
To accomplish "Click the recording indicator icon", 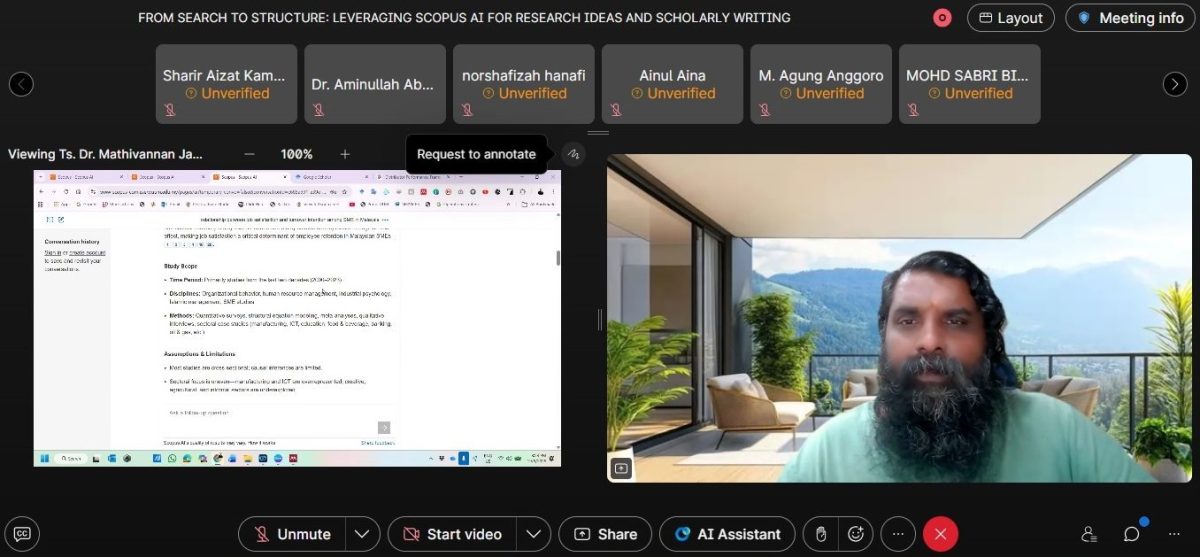I will [x=942, y=18].
